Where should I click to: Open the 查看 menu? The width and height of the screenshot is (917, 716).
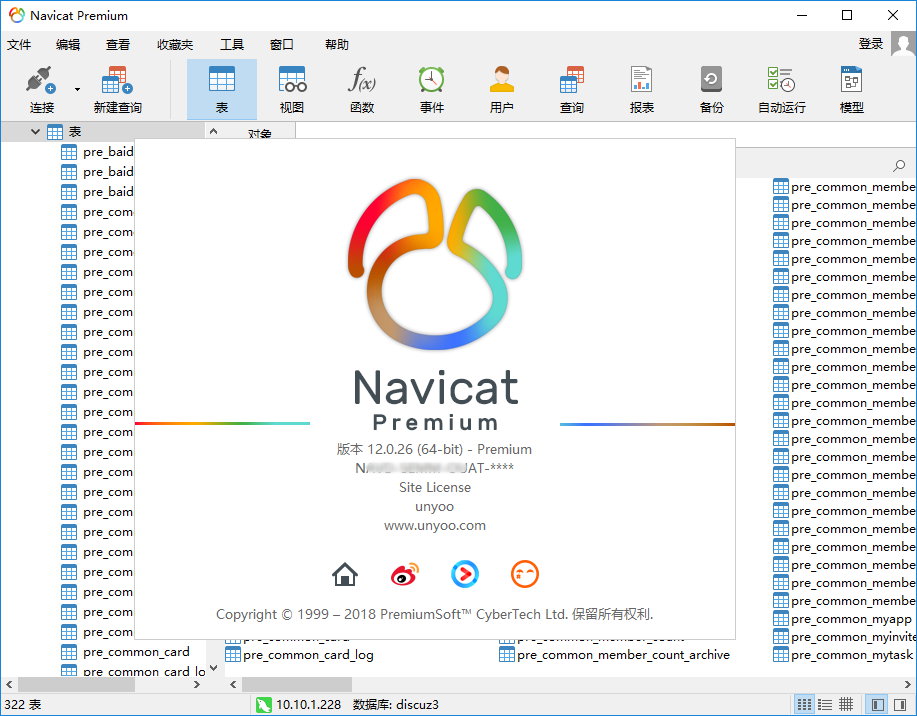pyautogui.click(x=118, y=44)
